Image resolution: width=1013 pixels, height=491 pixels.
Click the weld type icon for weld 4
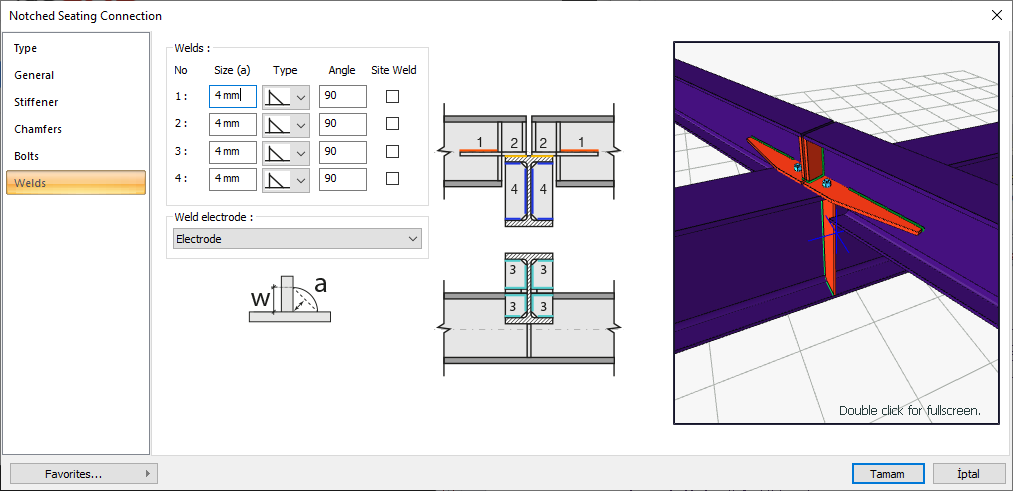[277, 180]
